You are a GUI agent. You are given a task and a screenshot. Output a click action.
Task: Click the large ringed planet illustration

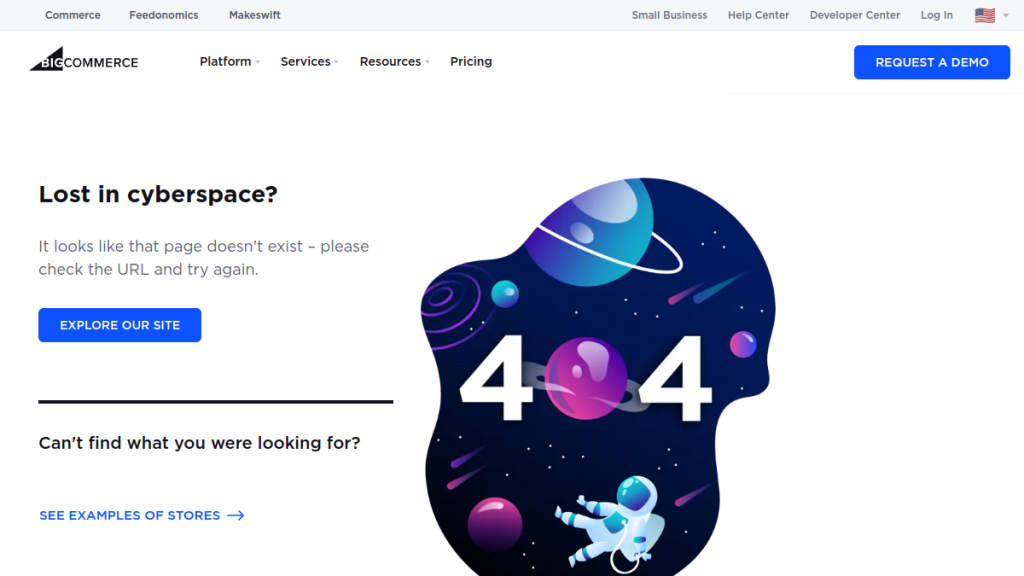590,230
